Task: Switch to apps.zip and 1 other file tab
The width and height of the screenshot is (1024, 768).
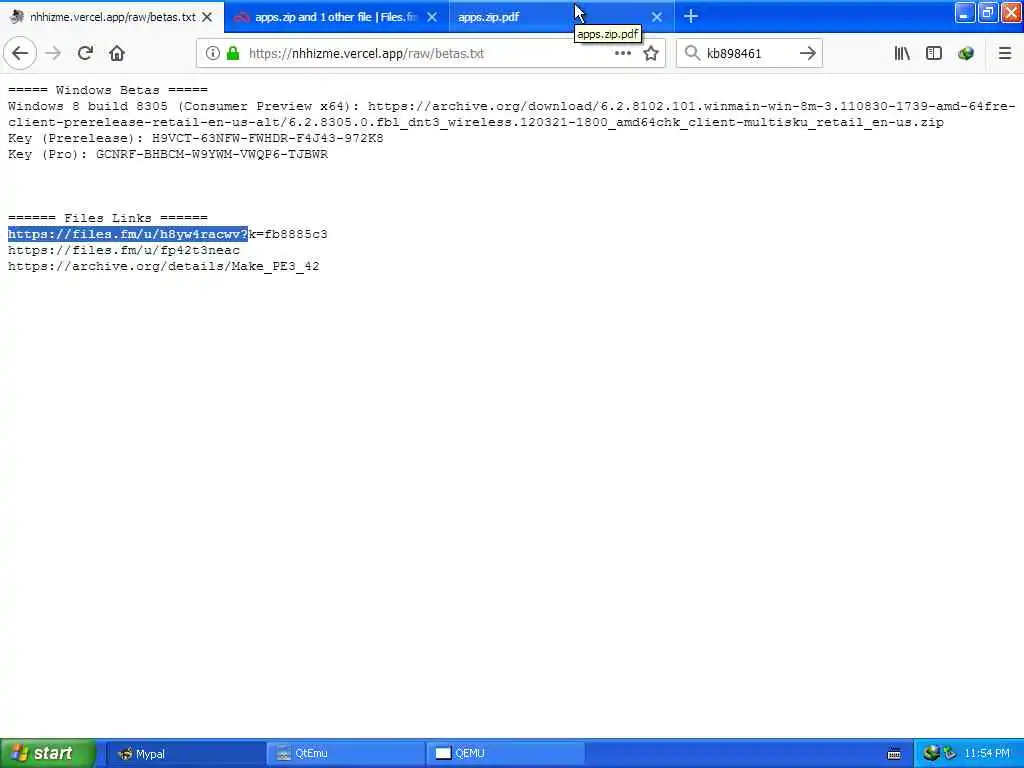Action: (336, 17)
